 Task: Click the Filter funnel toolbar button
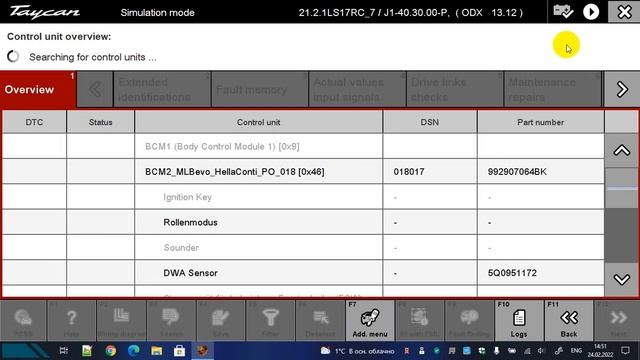[x=270, y=320]
